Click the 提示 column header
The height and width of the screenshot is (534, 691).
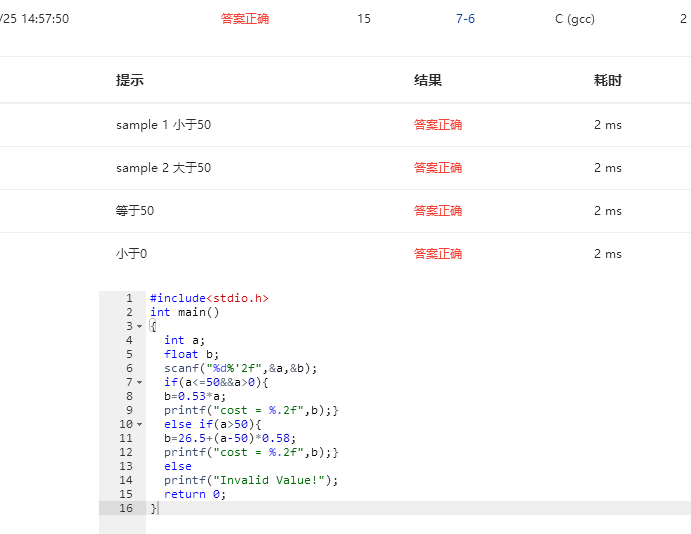(130, 81)
